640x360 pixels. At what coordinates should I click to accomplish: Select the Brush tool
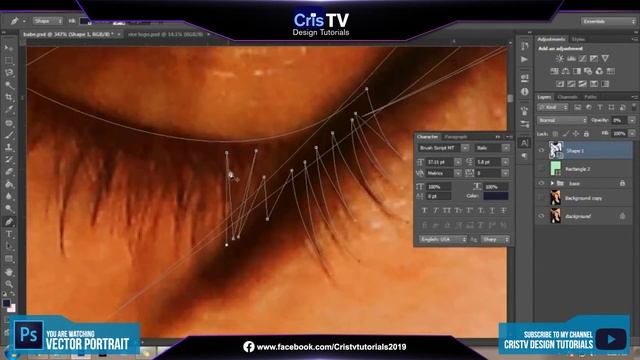click(x=9, y=135)
